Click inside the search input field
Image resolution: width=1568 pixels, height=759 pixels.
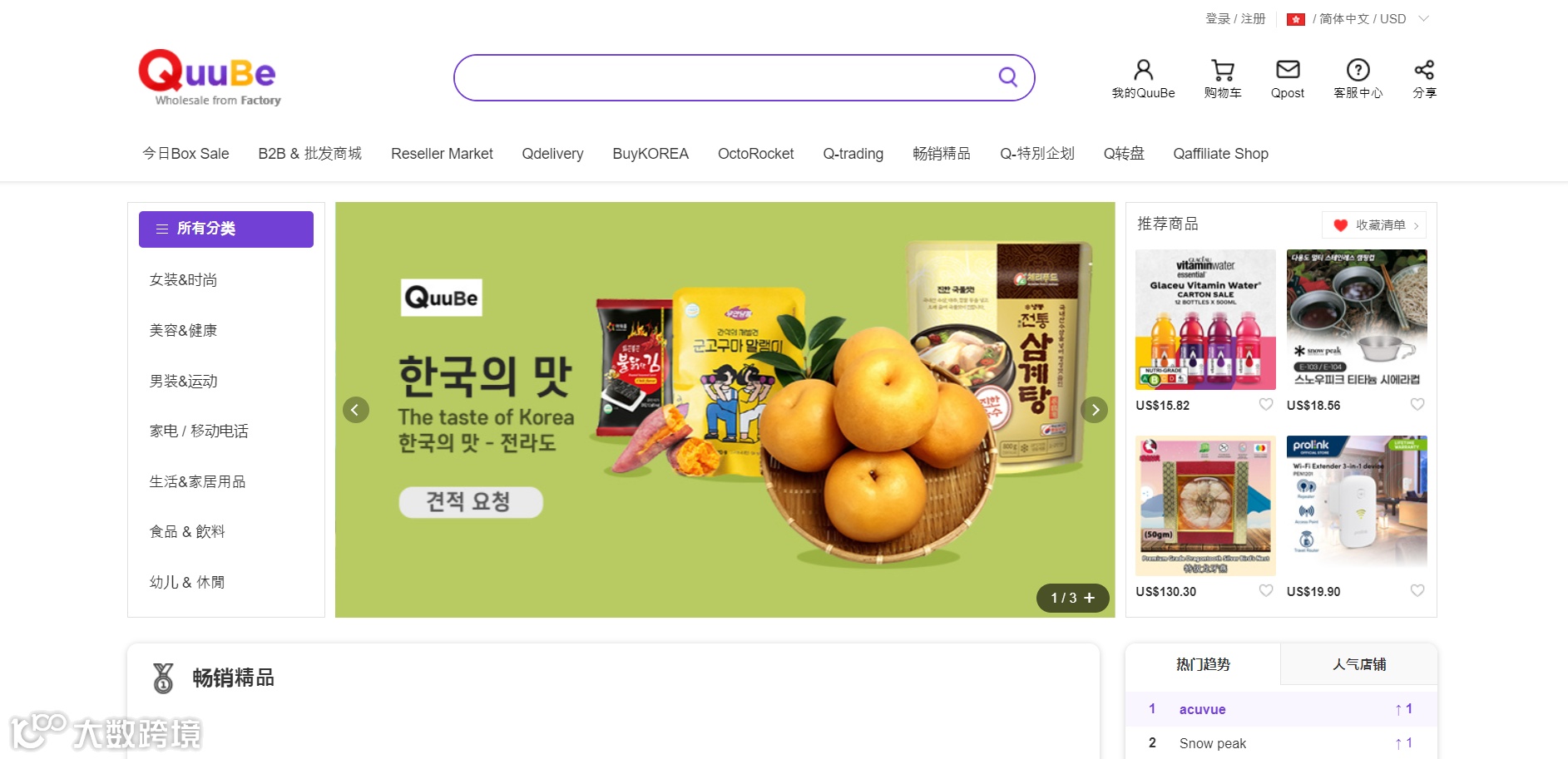(724, 78)
